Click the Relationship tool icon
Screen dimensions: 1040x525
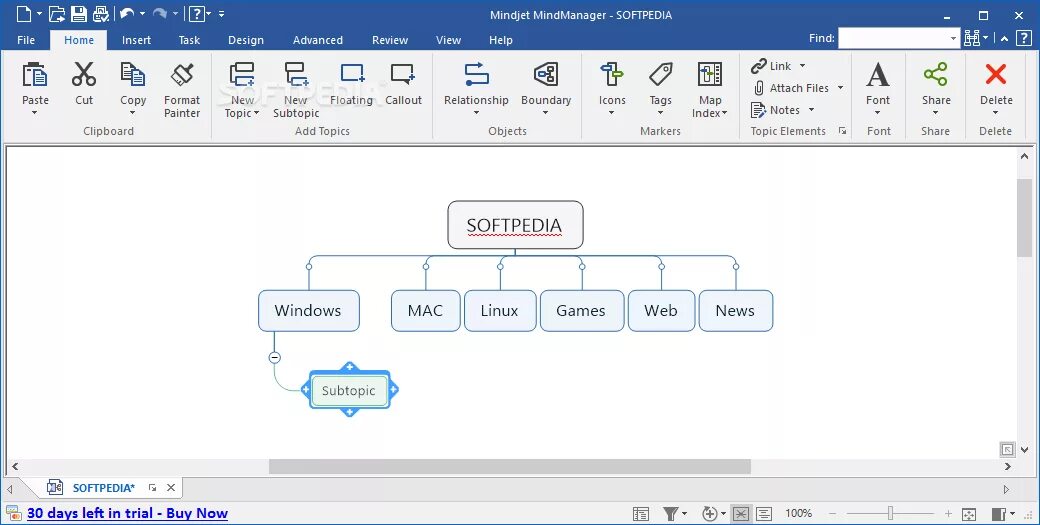(476, 75)
